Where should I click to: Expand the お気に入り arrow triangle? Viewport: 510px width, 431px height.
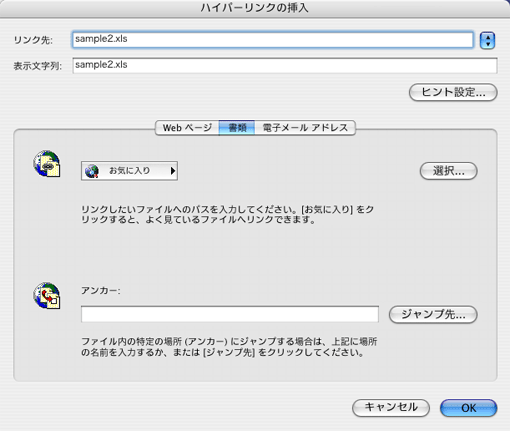173,171
